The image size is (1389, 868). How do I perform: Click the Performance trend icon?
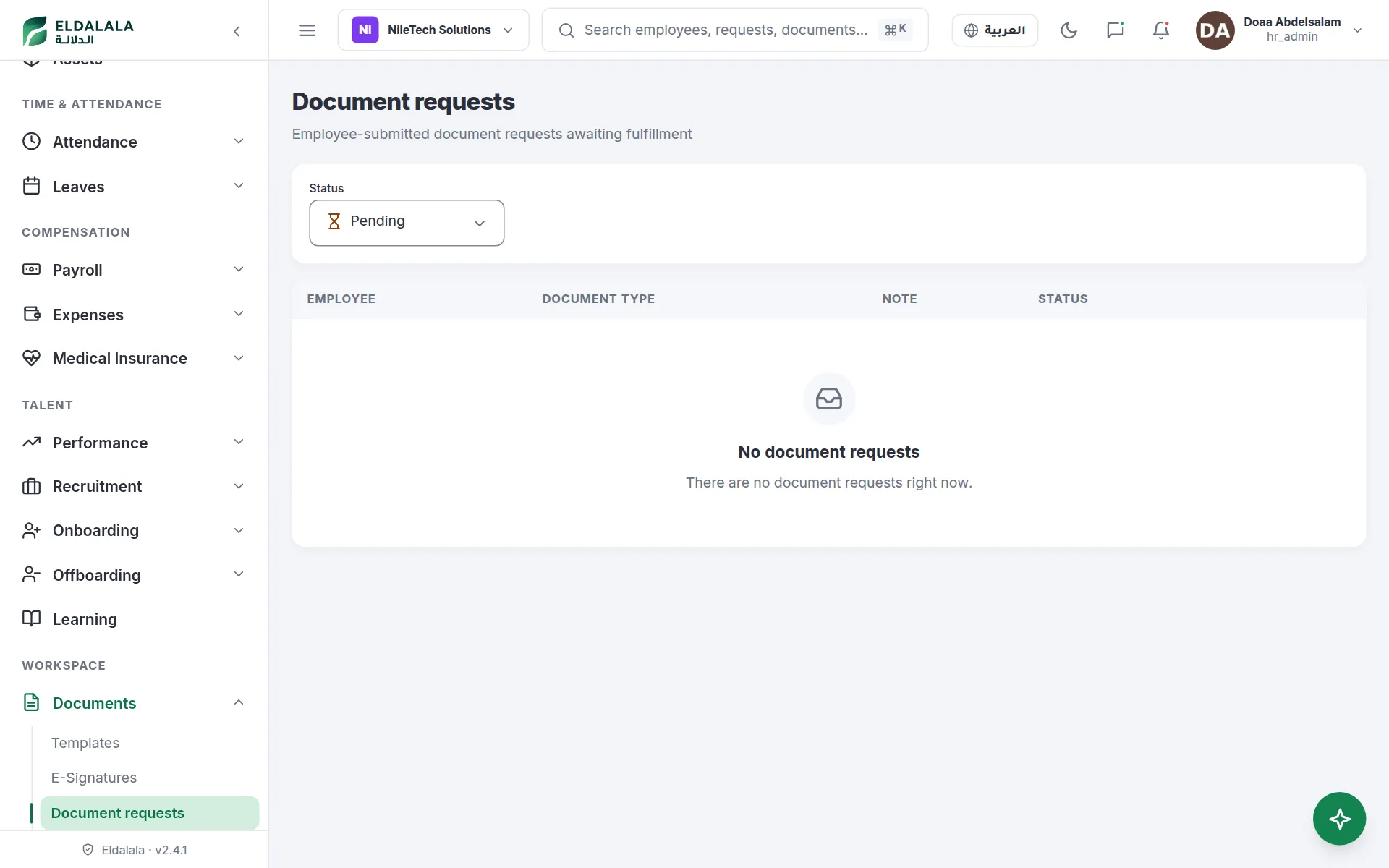click(31, 442)
